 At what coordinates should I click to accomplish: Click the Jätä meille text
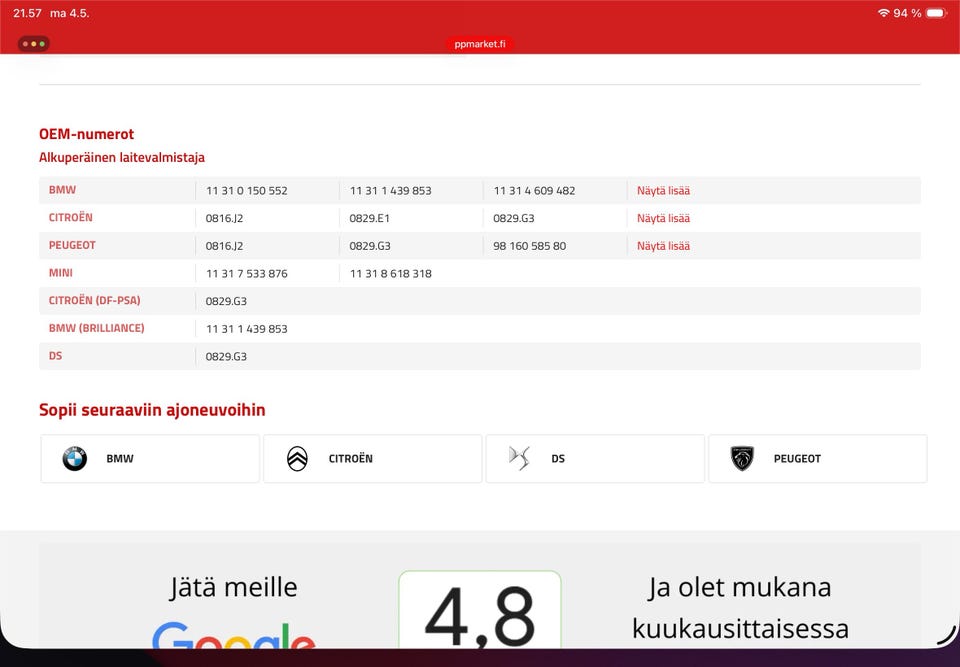point(233,587)
